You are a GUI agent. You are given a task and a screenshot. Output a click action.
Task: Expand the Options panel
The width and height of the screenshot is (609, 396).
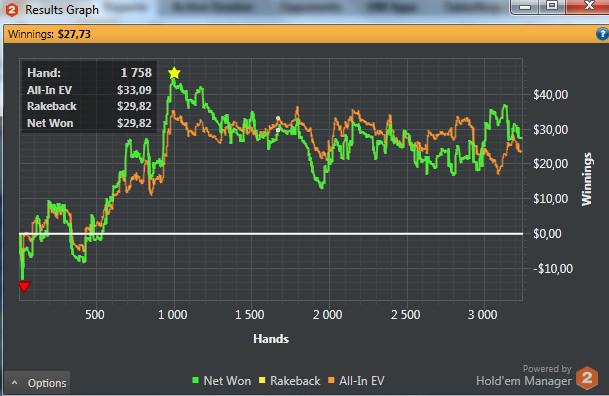click(x=38, y=383)
